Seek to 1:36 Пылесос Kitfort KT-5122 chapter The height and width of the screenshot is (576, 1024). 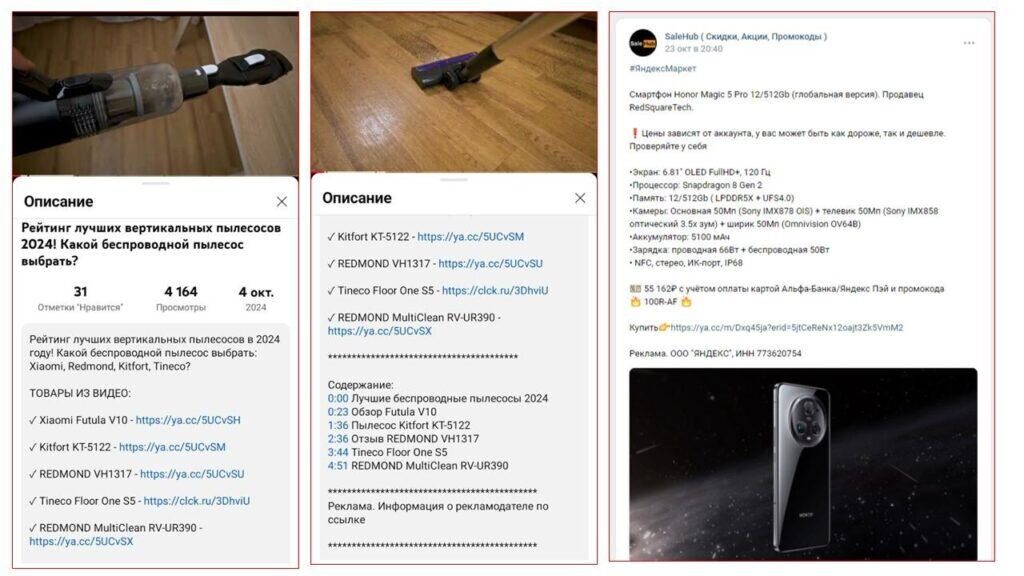(x=338, y=425)
